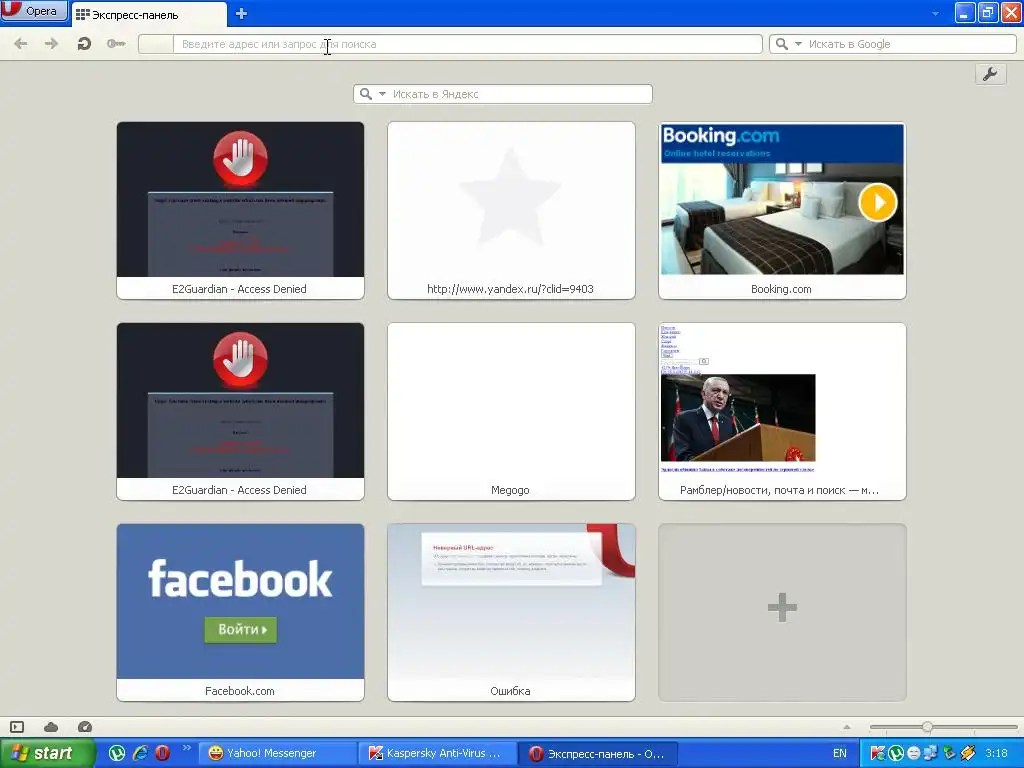Add a new speed dial entry
This screenshot has width=1024, height=768.
click(x=782, y=613)
